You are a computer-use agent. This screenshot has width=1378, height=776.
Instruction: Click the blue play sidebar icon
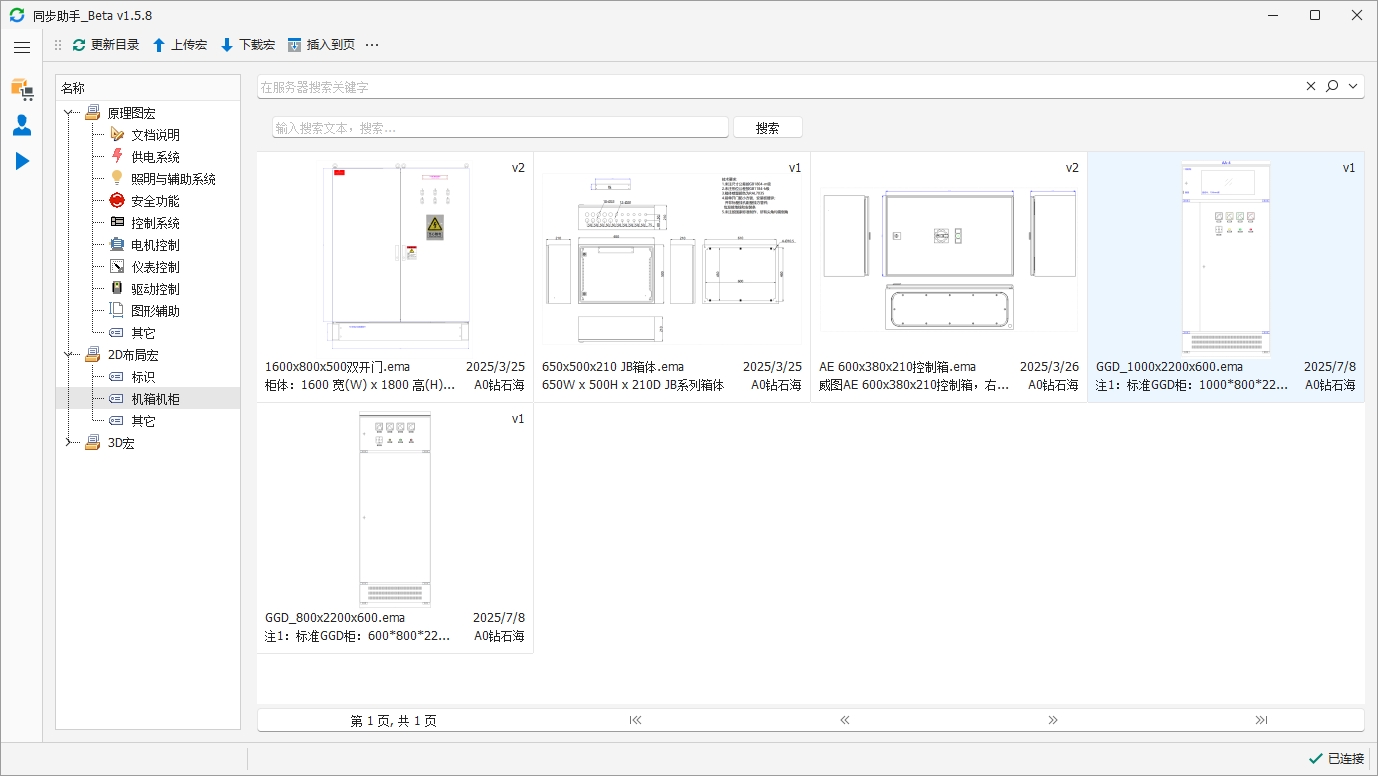22,161
